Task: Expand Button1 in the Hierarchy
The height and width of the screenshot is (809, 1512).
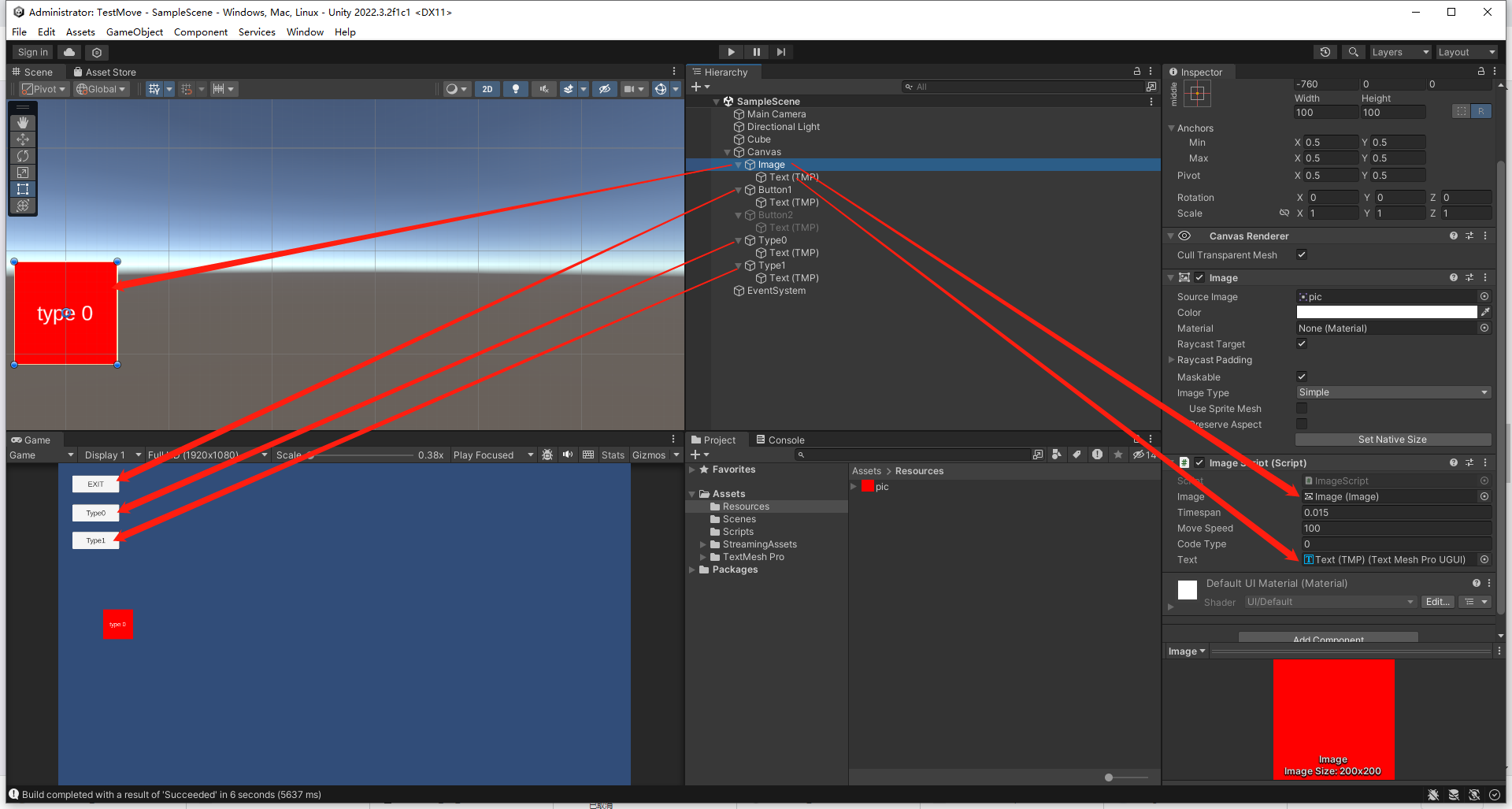Action: point(738,189)
